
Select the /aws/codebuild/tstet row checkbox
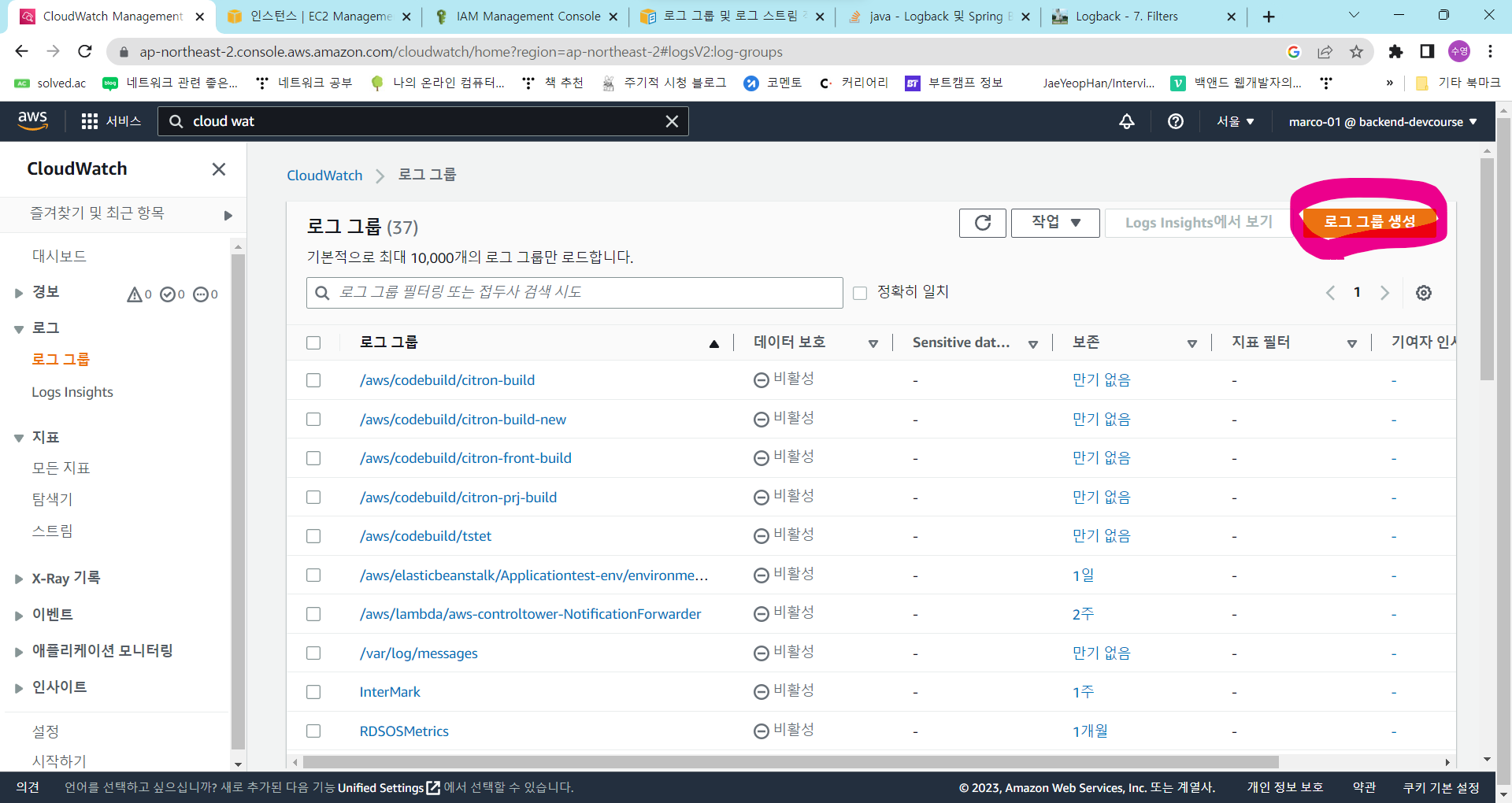[x=313, y=536]
